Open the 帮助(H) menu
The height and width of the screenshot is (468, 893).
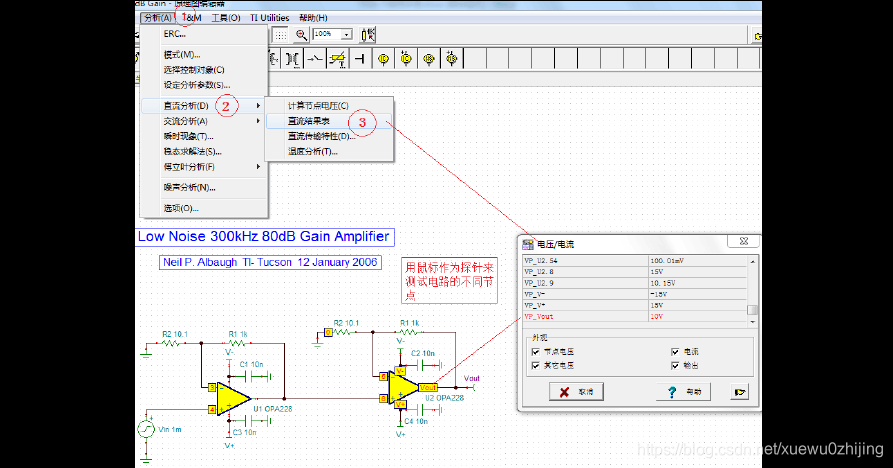313,18
